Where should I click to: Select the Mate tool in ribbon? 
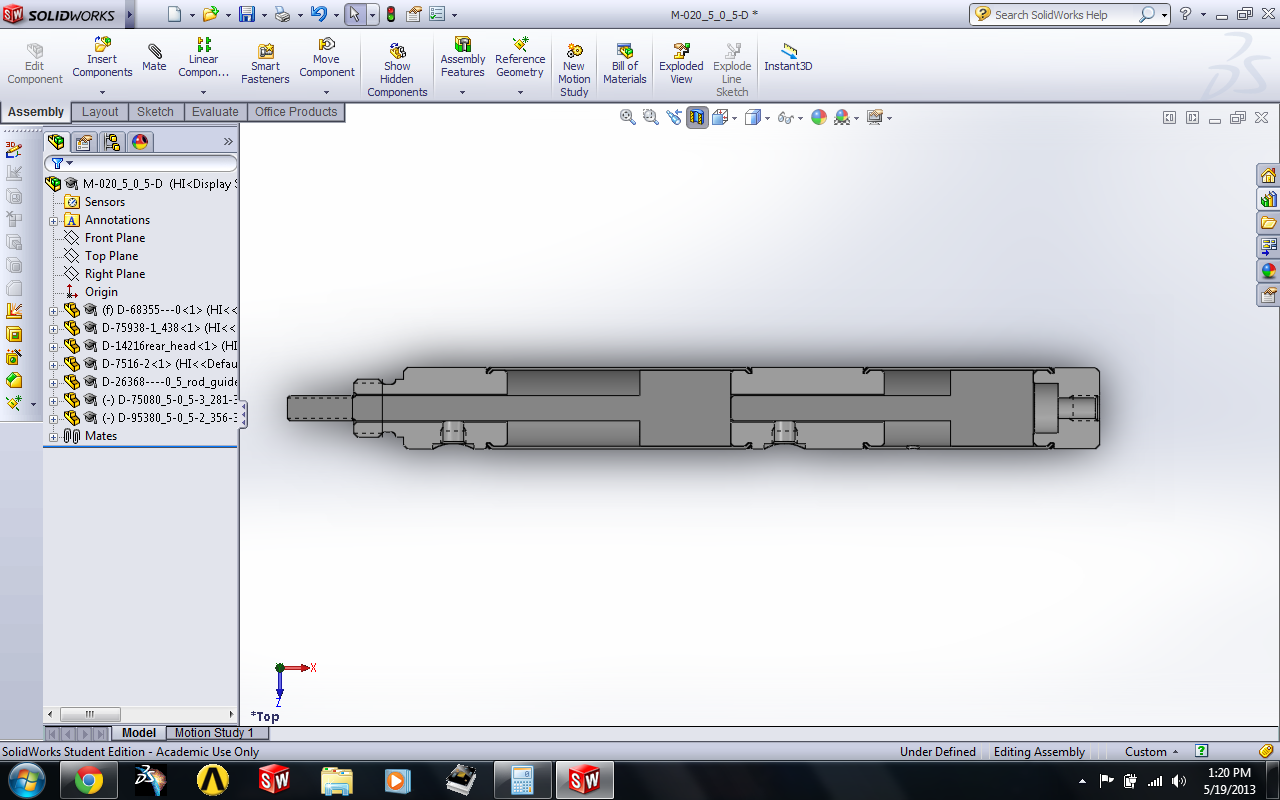[154, 58]
